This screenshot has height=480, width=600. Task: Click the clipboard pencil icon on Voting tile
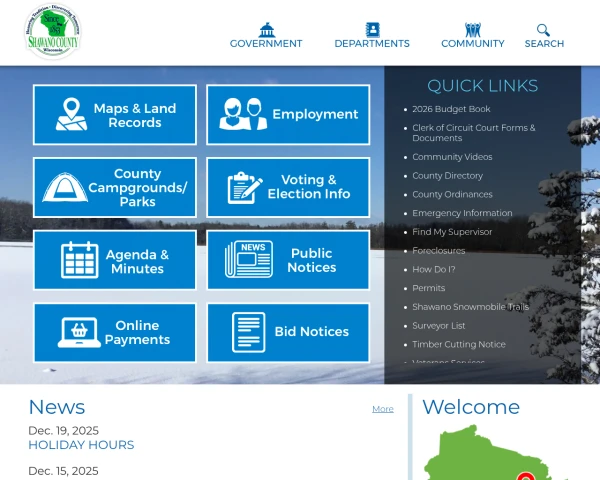(x=245, y=188)
